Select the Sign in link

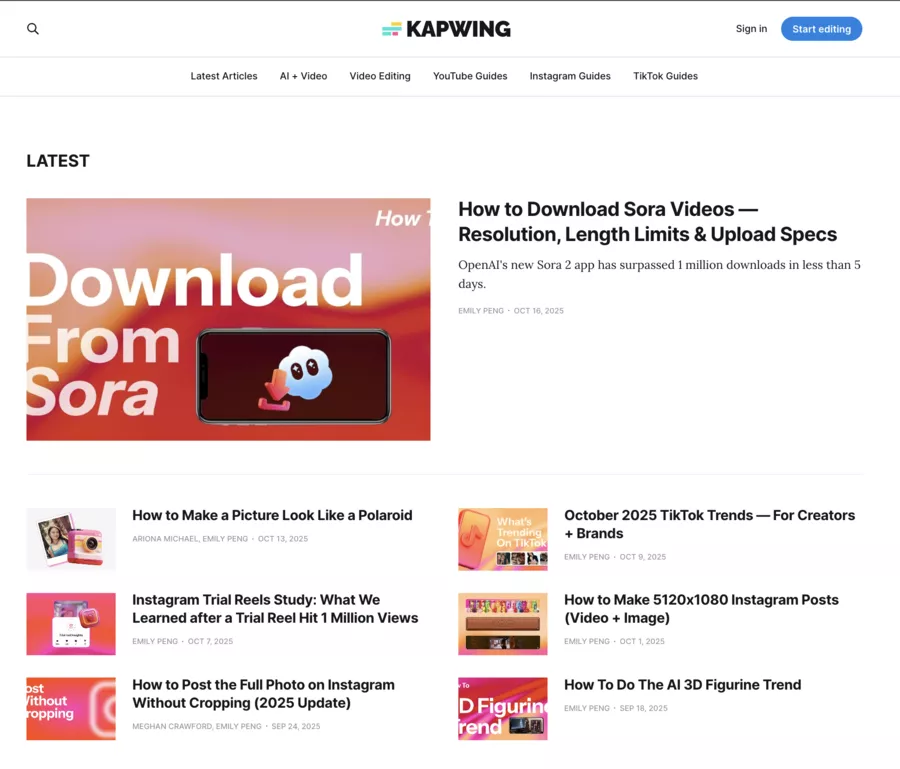[751, 29]
